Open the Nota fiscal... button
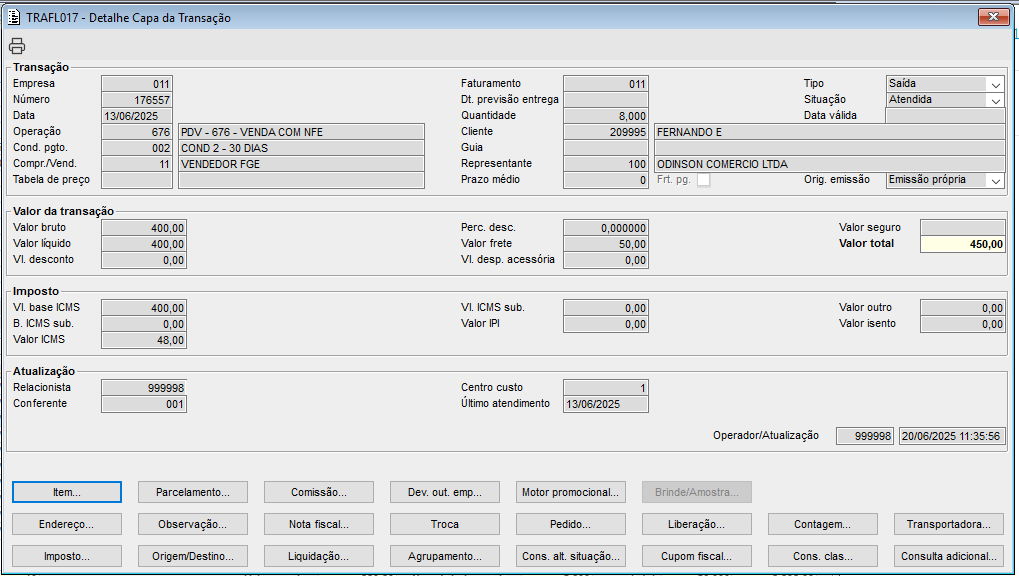1019x576 pixels. pos(319,524)
